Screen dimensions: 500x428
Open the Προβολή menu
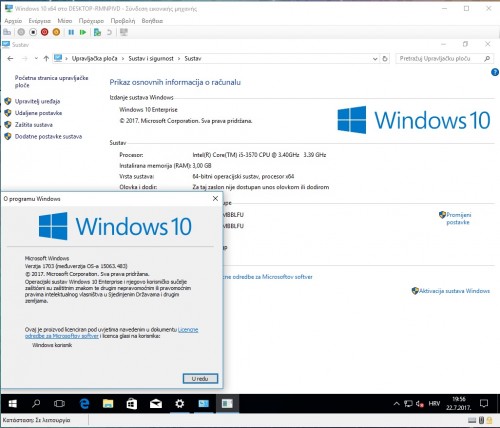(123, 21)
